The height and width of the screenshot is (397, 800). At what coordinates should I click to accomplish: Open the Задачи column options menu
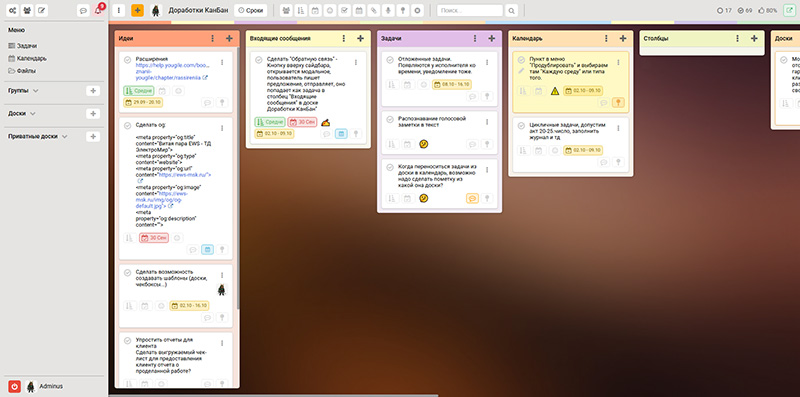pyautogui.click(x=475, y=38)
